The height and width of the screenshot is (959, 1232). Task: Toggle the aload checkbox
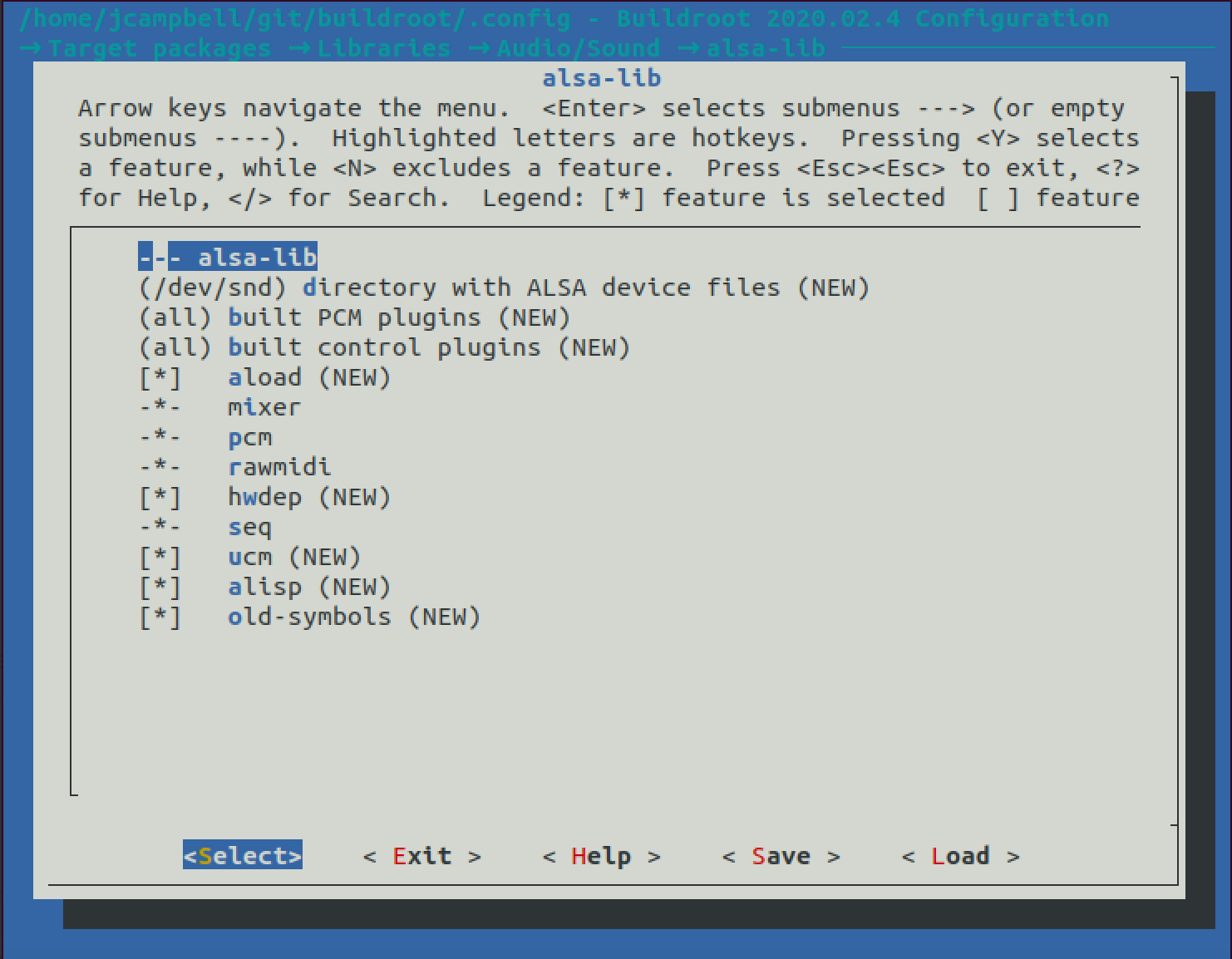(x=160, y=377)
